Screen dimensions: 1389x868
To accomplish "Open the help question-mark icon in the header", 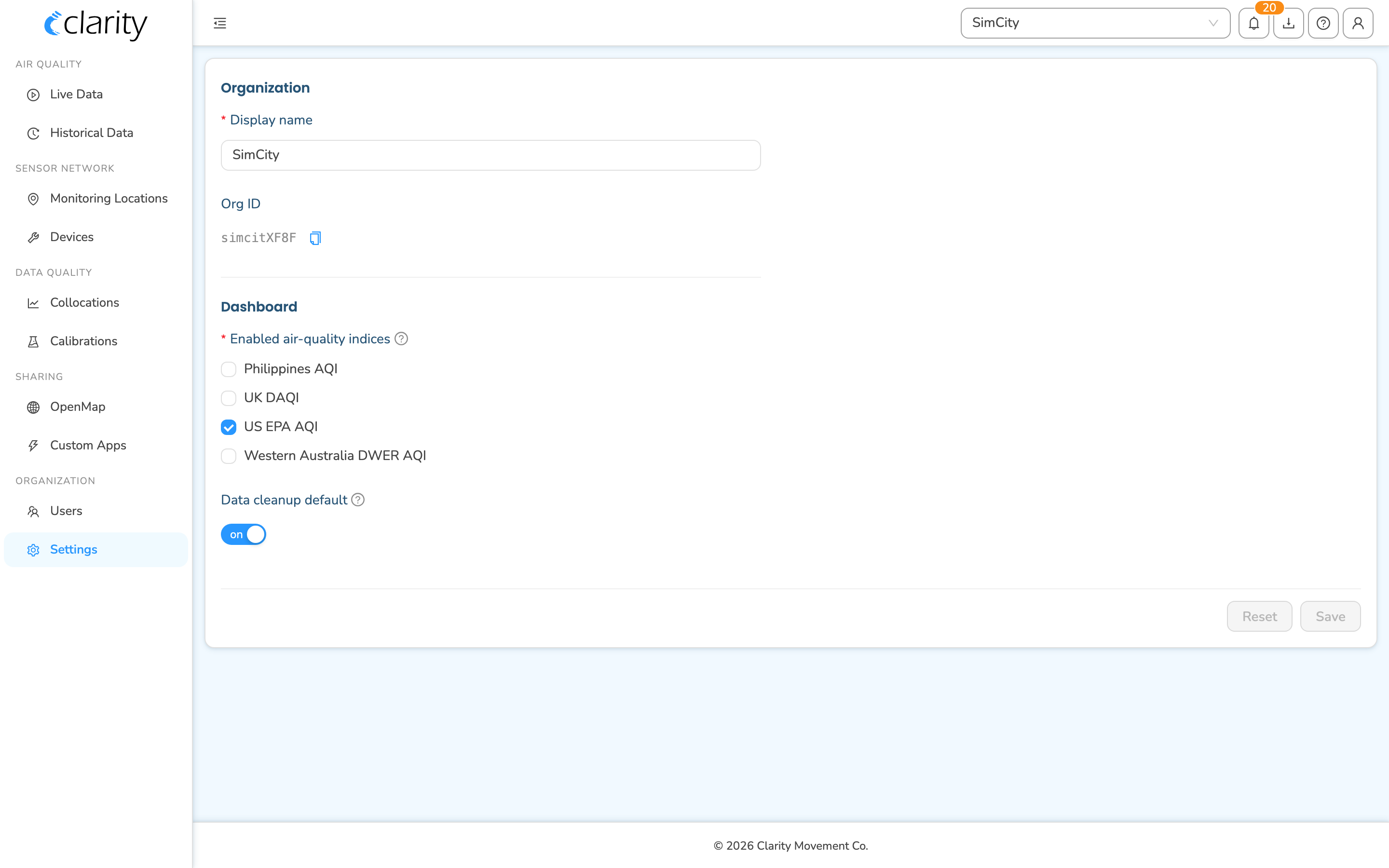I will point(1323,23).
